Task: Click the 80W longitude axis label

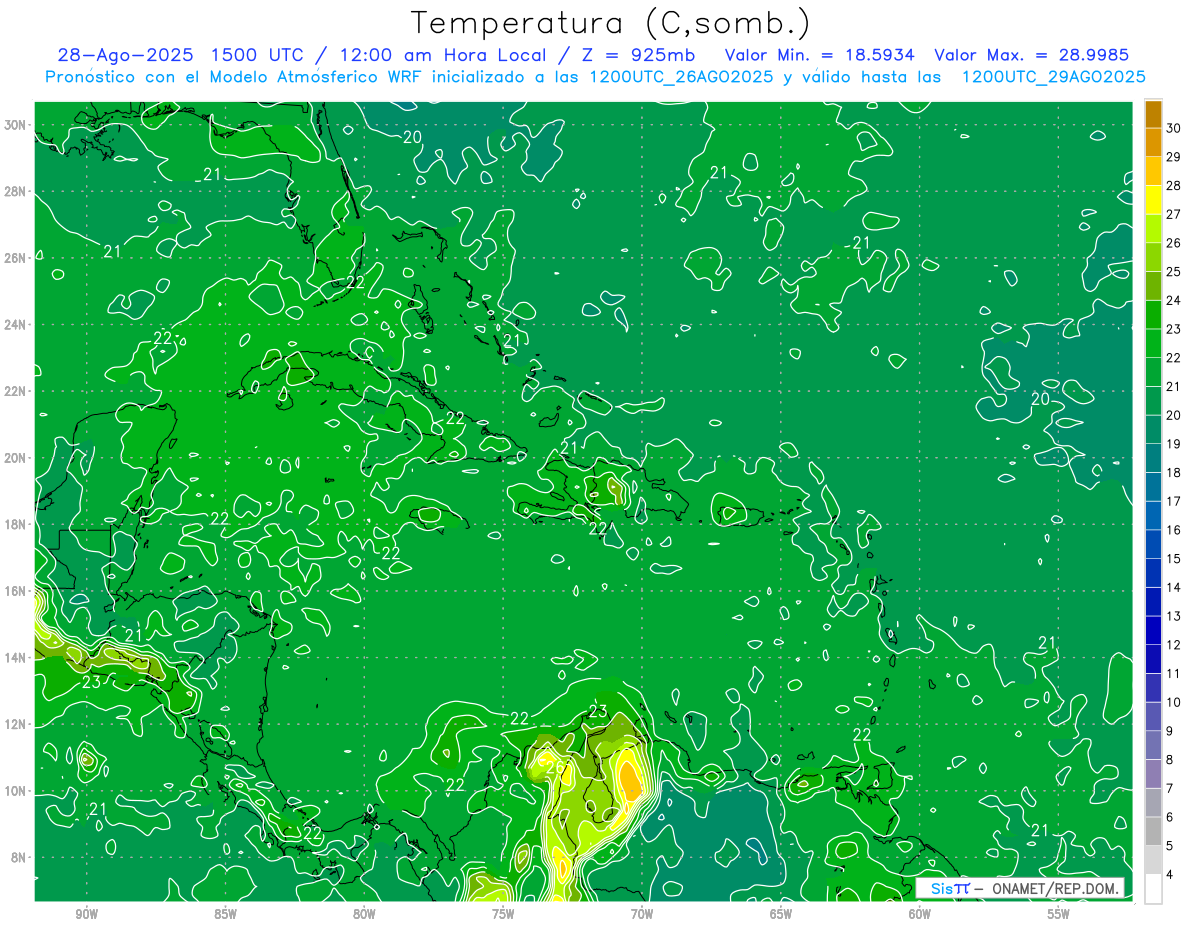Action: pyautogui.click(x=364, y=915)
